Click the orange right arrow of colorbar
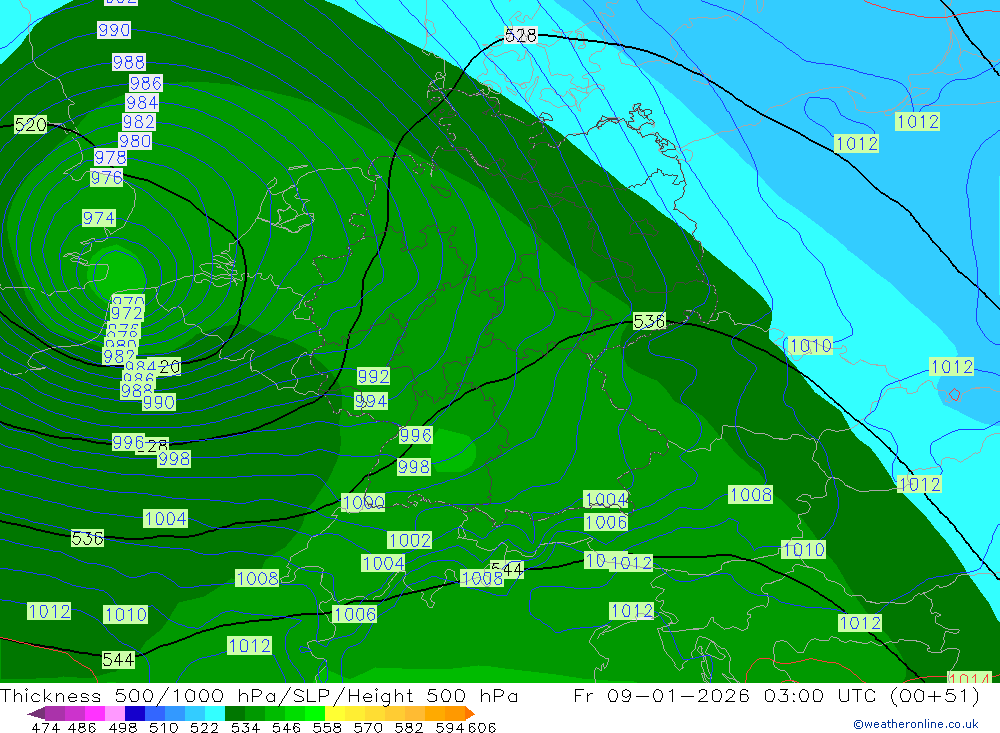Screen dimensions: 1000x733 pos(470,713)
